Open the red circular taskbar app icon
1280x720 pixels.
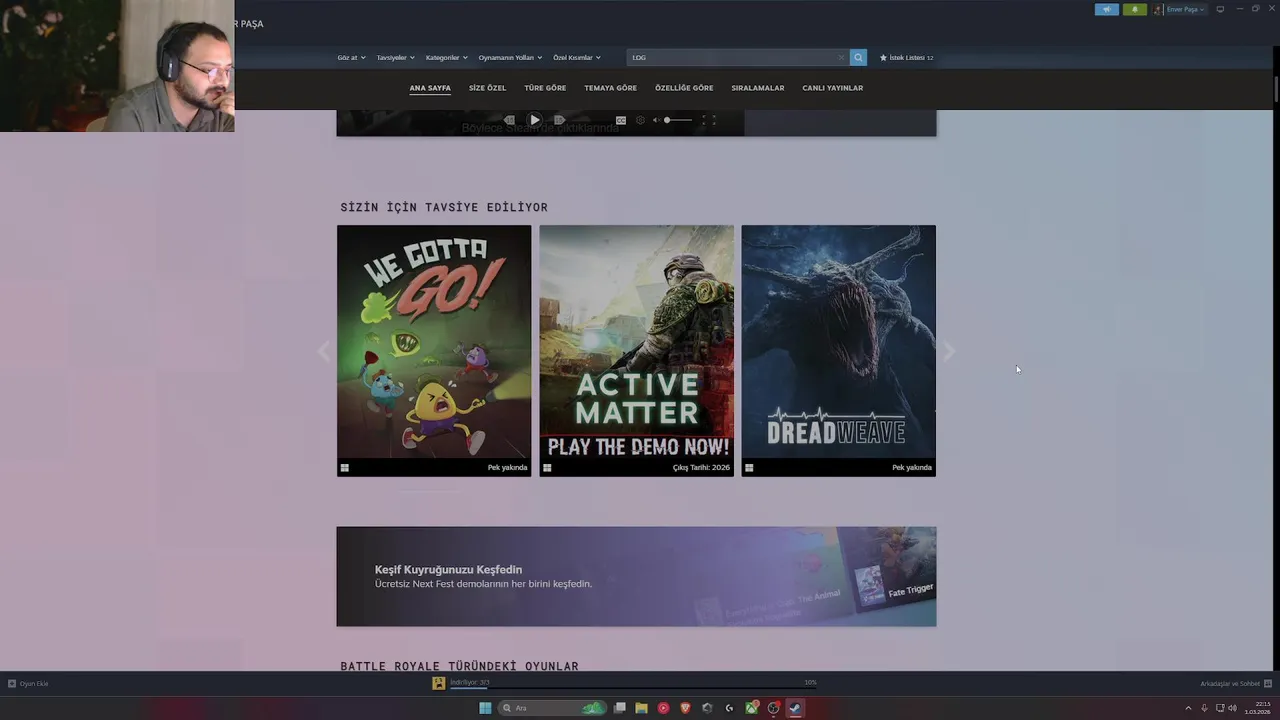[663, 708]
